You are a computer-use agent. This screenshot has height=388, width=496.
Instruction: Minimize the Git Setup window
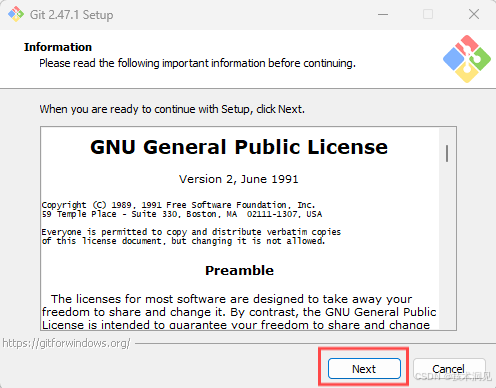pos(383,14)
